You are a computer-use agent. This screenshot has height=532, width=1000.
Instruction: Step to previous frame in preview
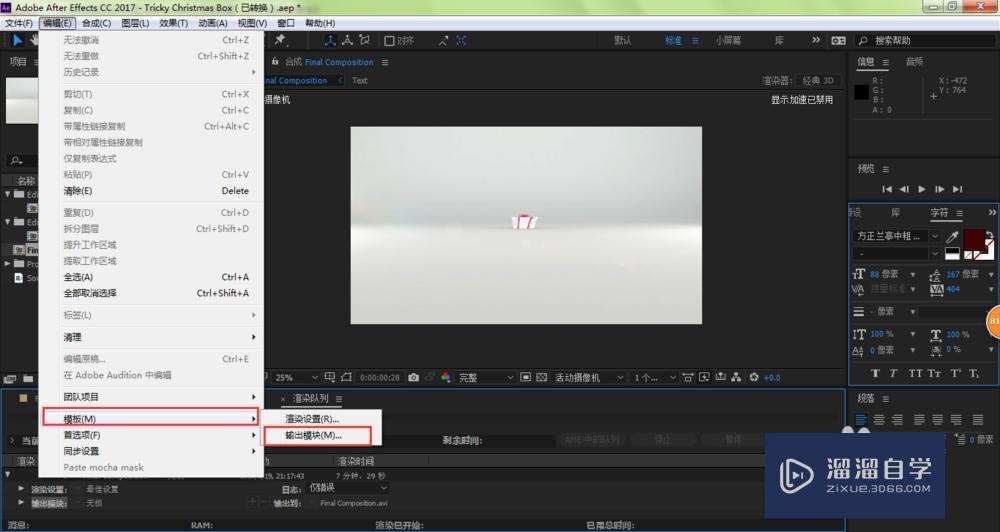pyautogui.click(x=904, y=189)
